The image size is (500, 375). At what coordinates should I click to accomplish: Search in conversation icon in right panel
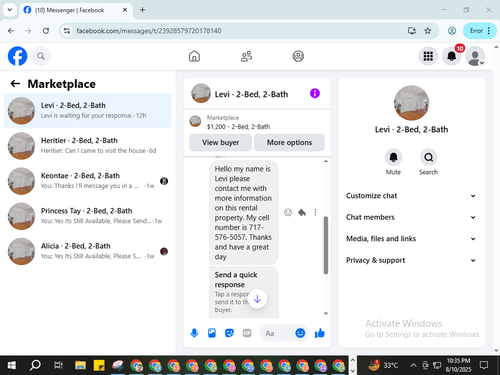point(428,157)
